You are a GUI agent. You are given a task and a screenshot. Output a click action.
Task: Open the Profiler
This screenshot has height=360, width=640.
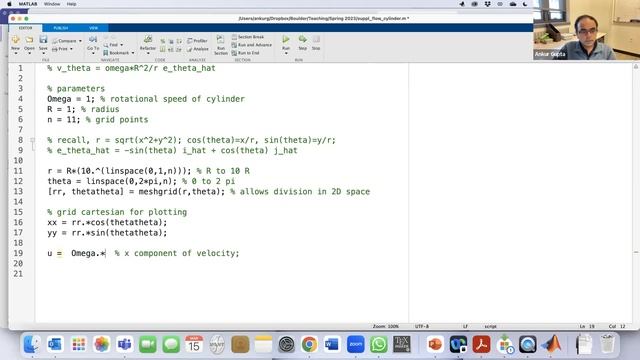198,41
